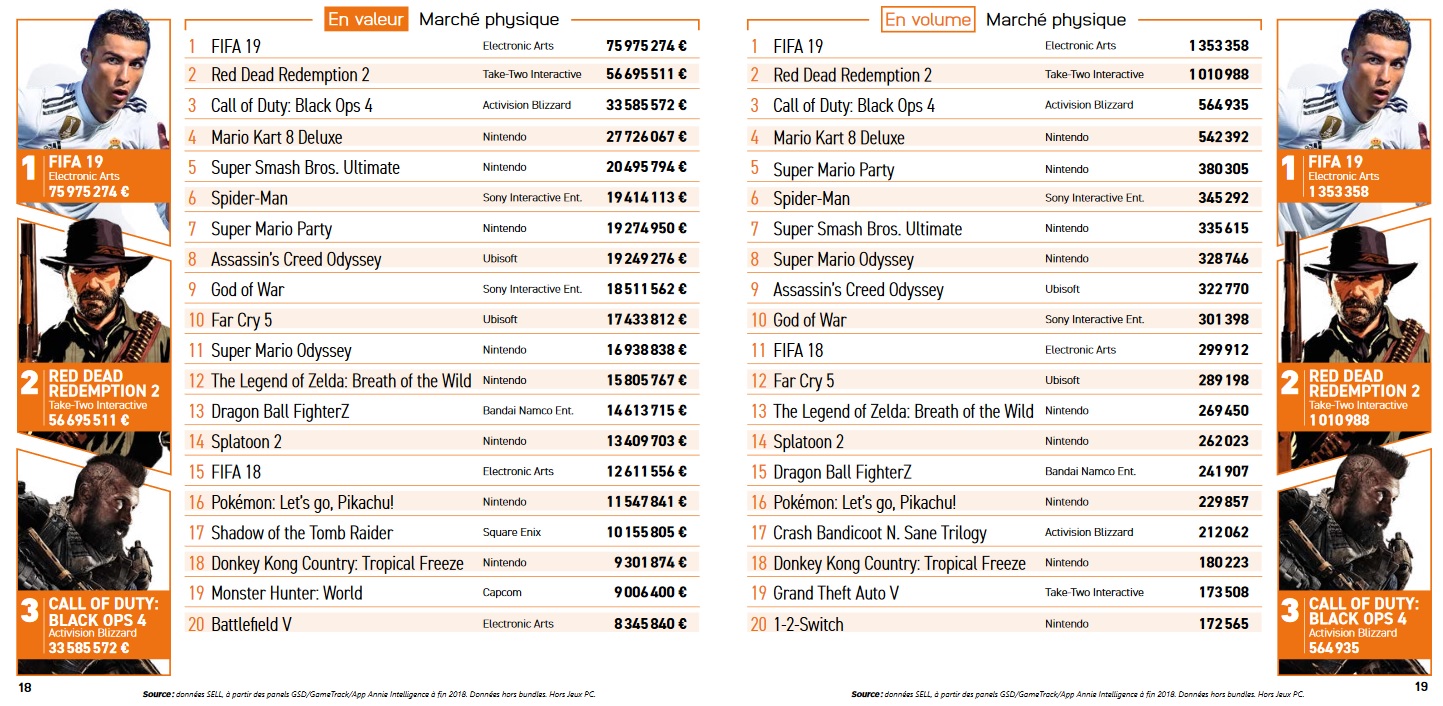Select the value '9 006 400 €'
The height and width of the screenshot is (706, 1443).
[650, 593]
